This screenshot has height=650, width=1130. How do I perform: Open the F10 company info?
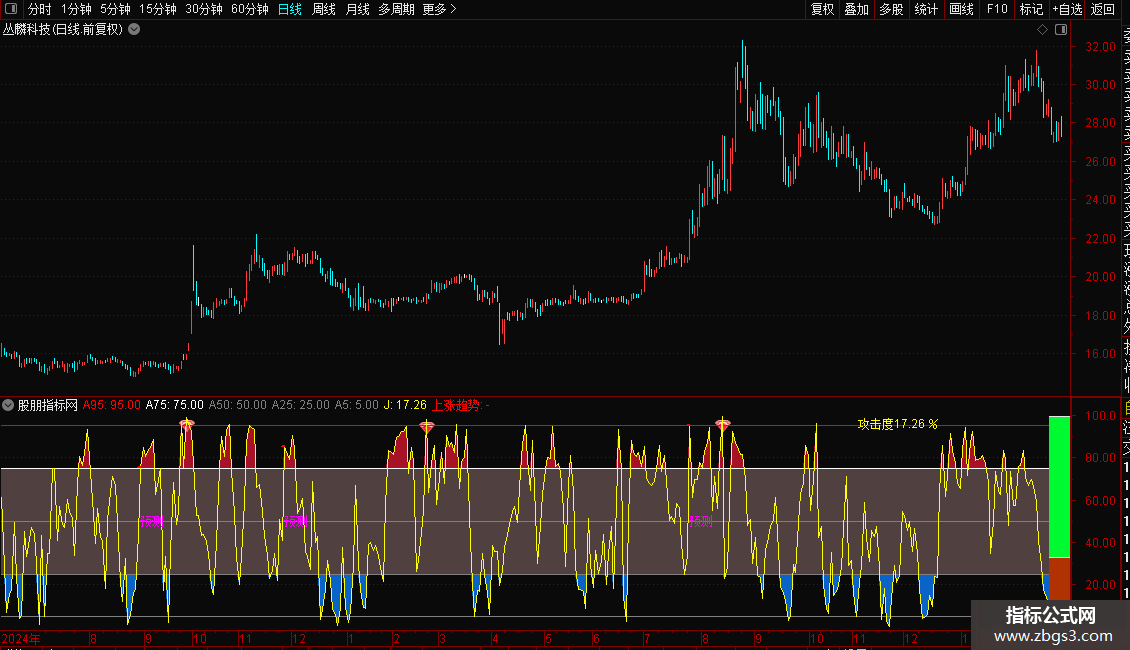click(x=997, y=9)
